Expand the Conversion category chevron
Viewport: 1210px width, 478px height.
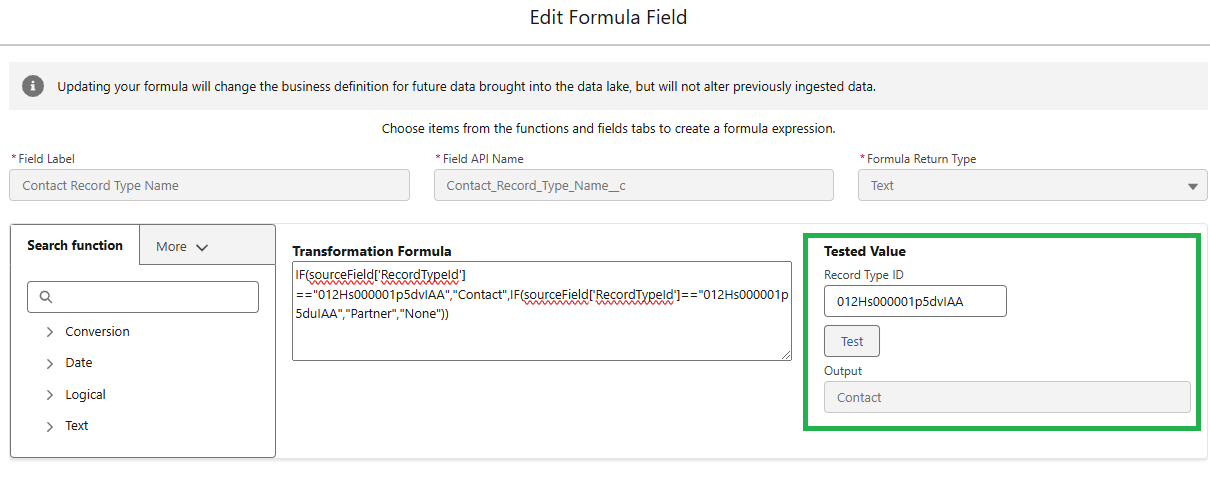[50, 332]
